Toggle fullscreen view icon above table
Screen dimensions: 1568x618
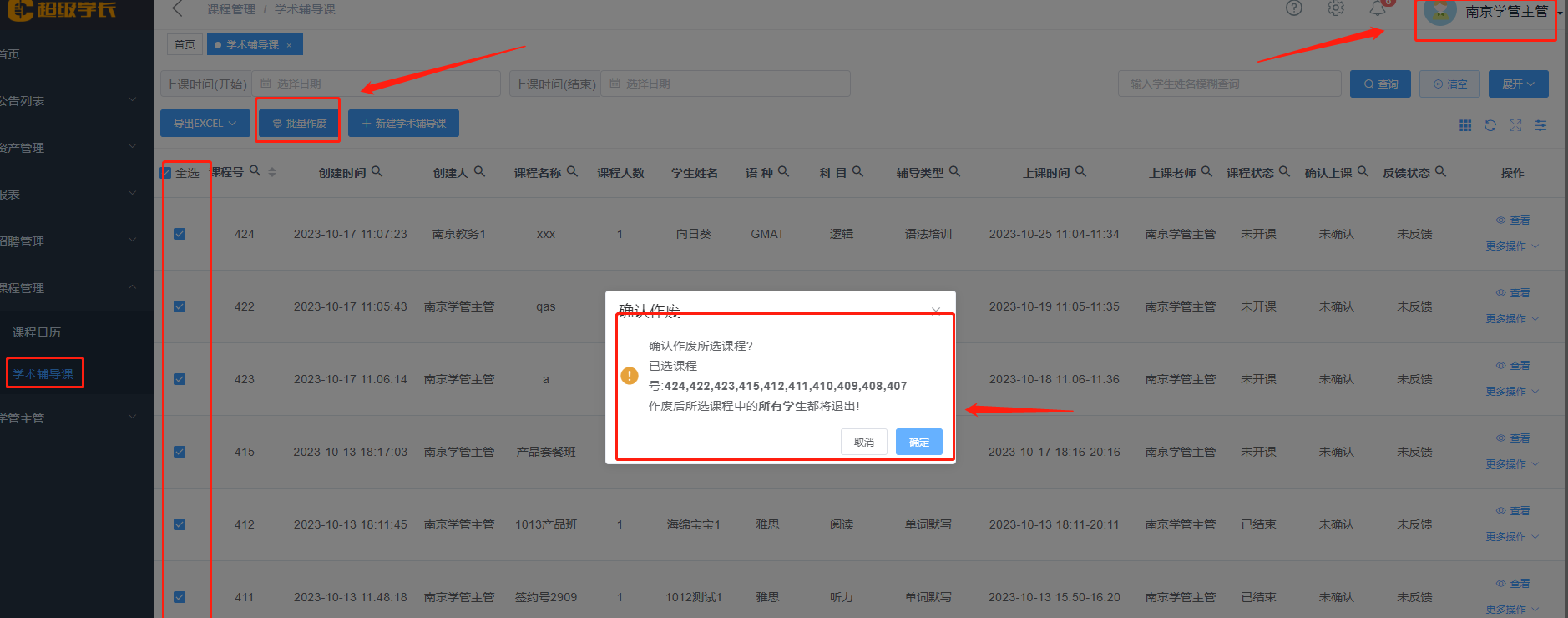point(1515,125)
